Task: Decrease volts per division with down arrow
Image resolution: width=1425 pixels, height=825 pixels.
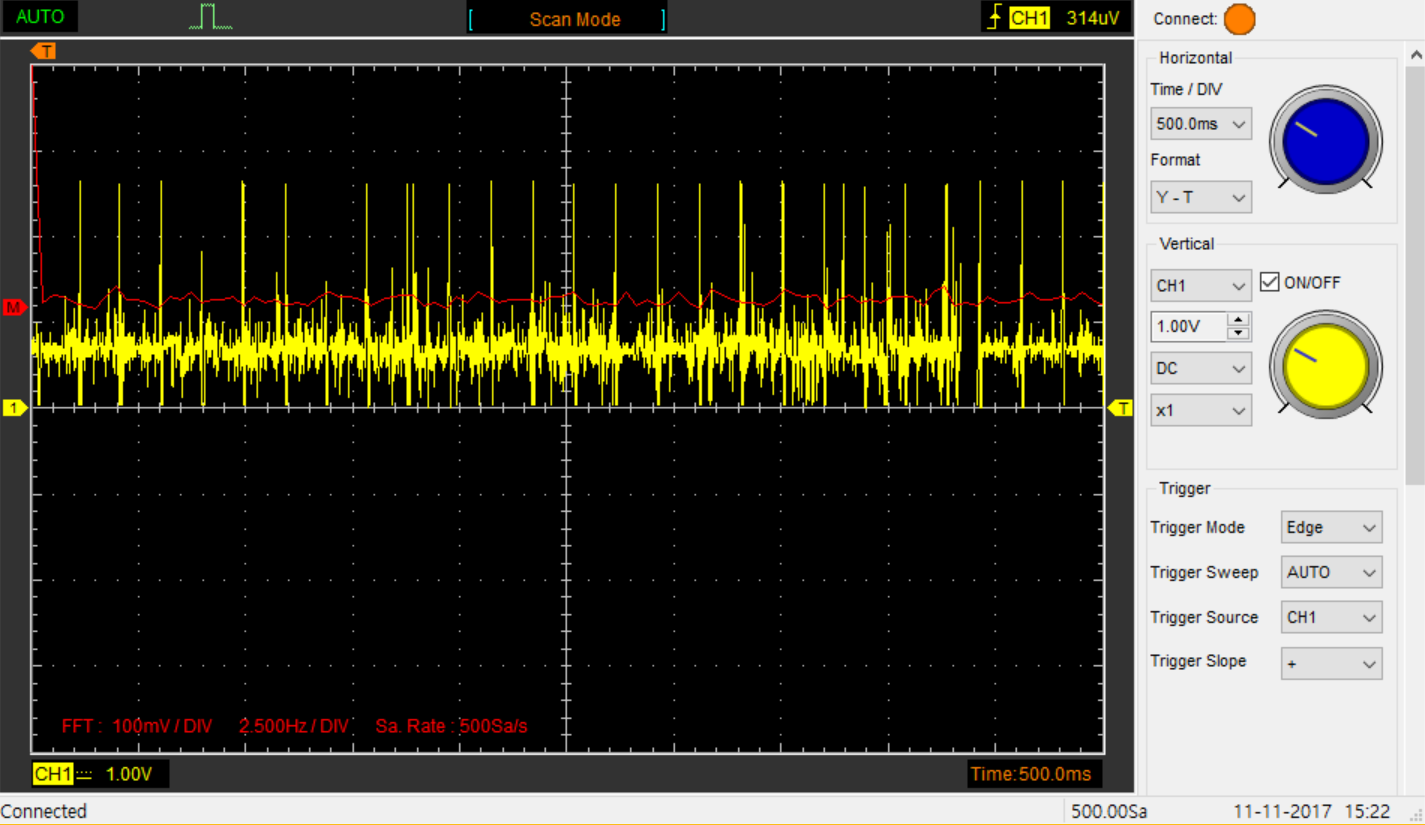Action: point(1238,333)
